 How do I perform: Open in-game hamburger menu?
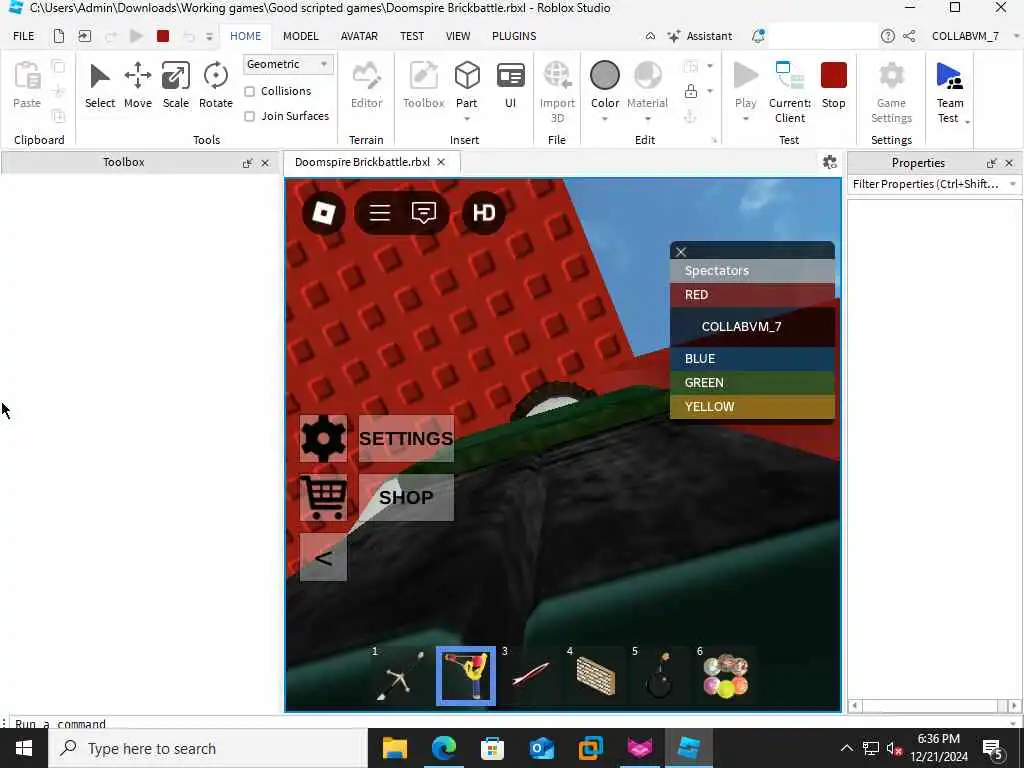(379, 213)
